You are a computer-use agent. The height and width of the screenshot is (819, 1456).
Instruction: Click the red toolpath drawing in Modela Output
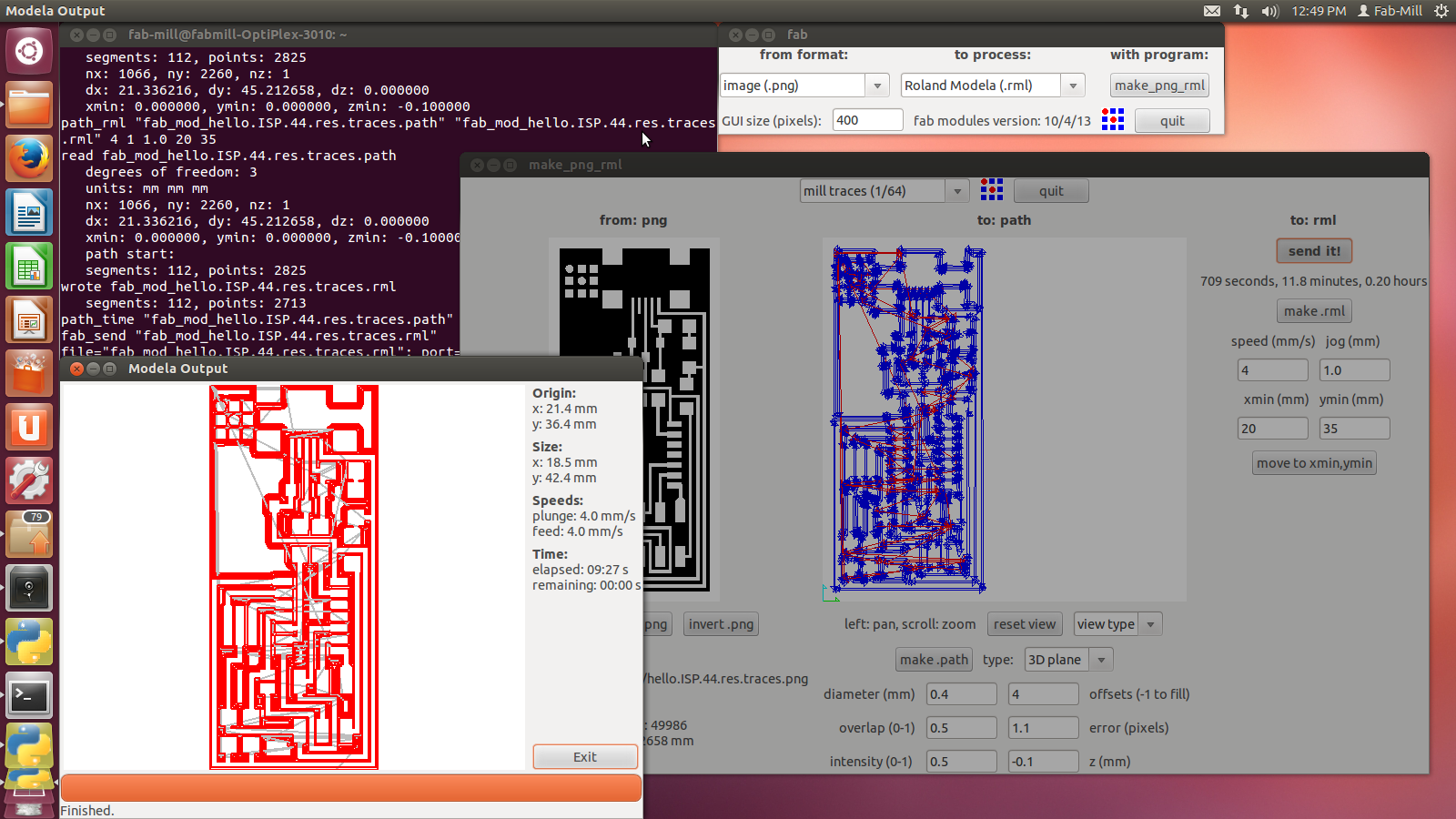[x=294, y=577]
